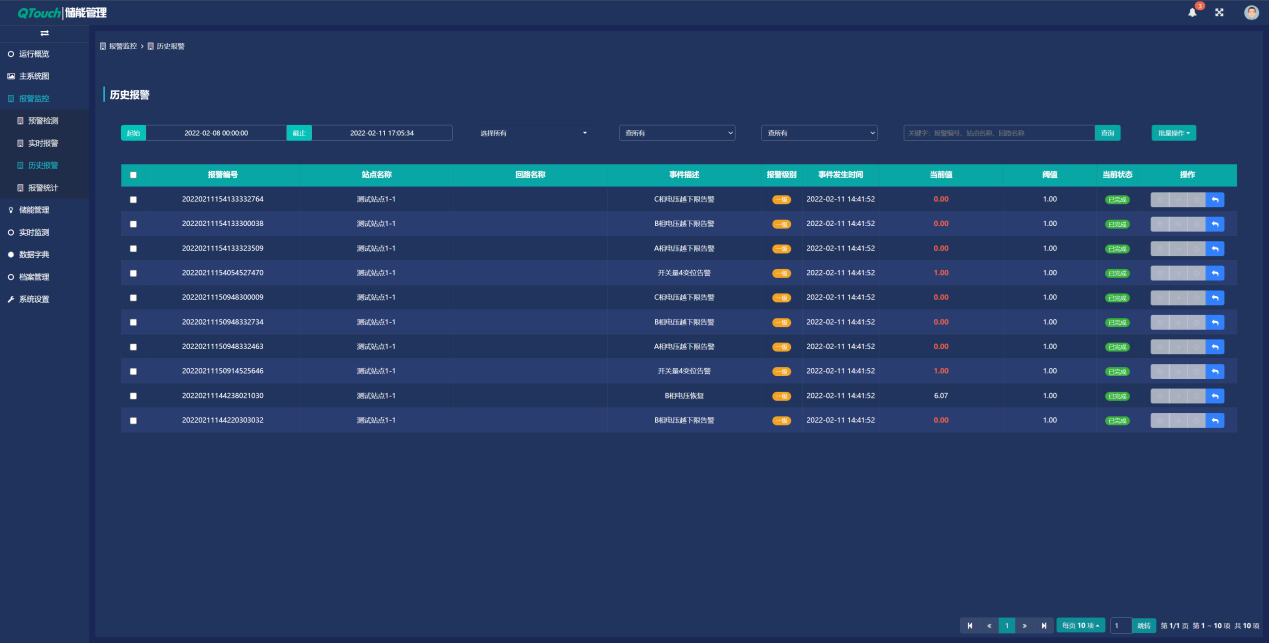Enter fullscreen with the expand icon
This screenshot has width=1269, height=643.
point(1219,12)
